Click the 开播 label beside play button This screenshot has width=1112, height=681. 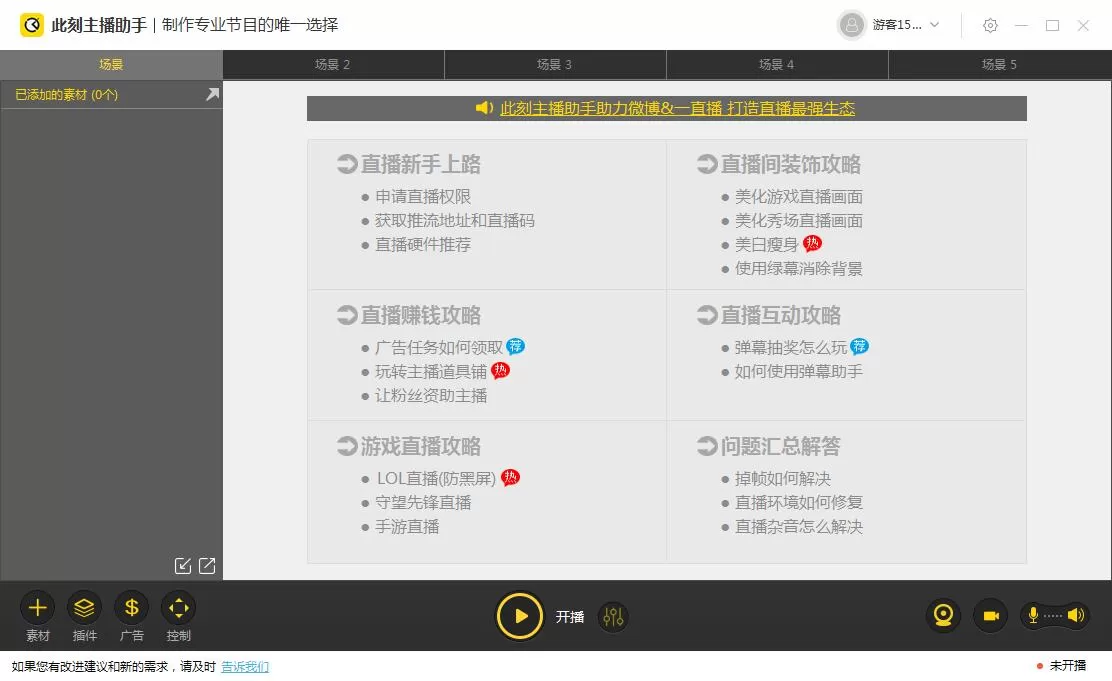coord(569,617)
